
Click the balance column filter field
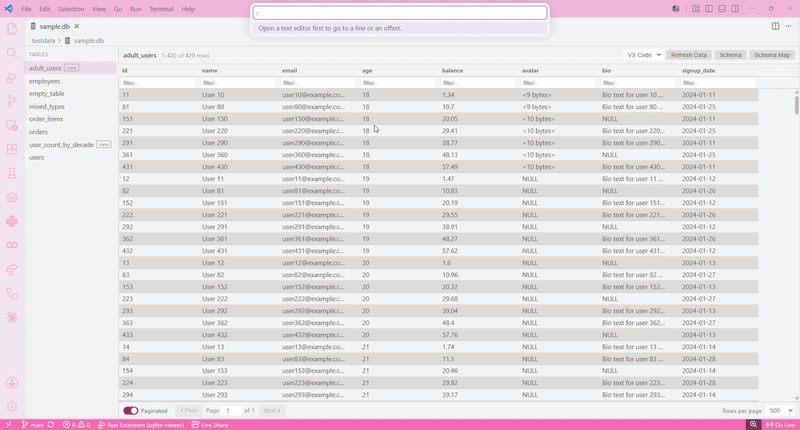tap(478, 83)
